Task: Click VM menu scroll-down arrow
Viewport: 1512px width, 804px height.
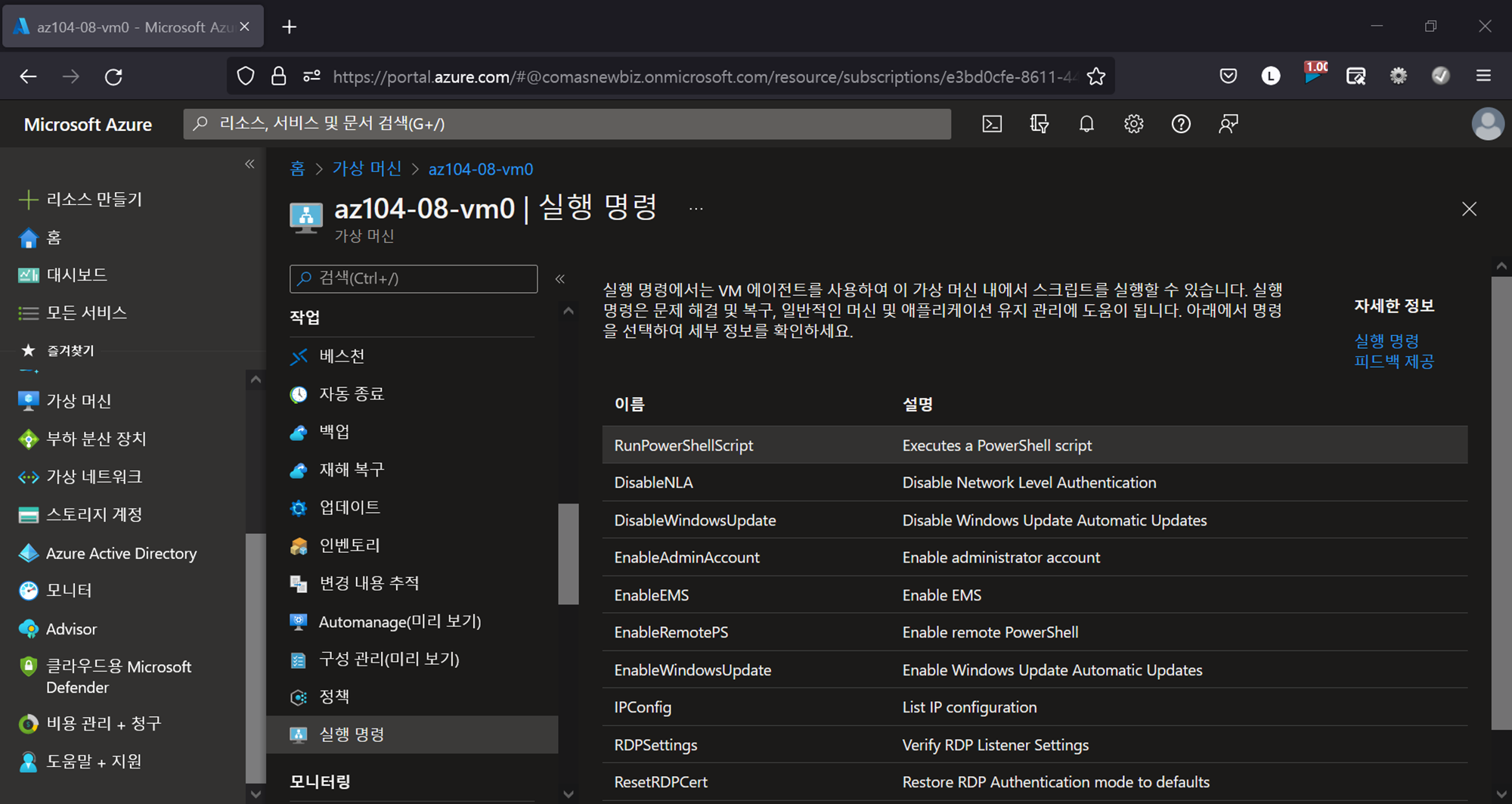Action: point(569,794)
